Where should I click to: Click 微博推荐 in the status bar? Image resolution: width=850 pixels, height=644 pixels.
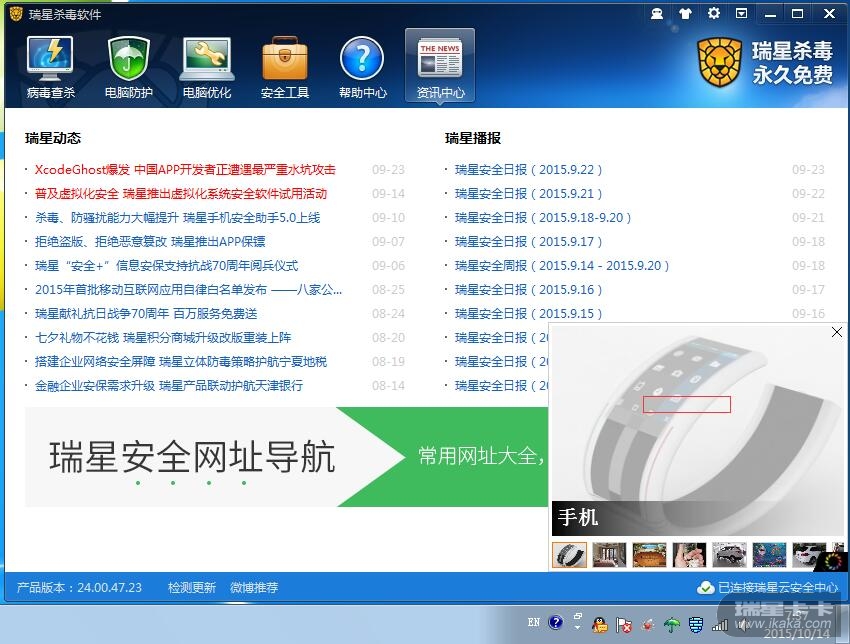point(254,588)
